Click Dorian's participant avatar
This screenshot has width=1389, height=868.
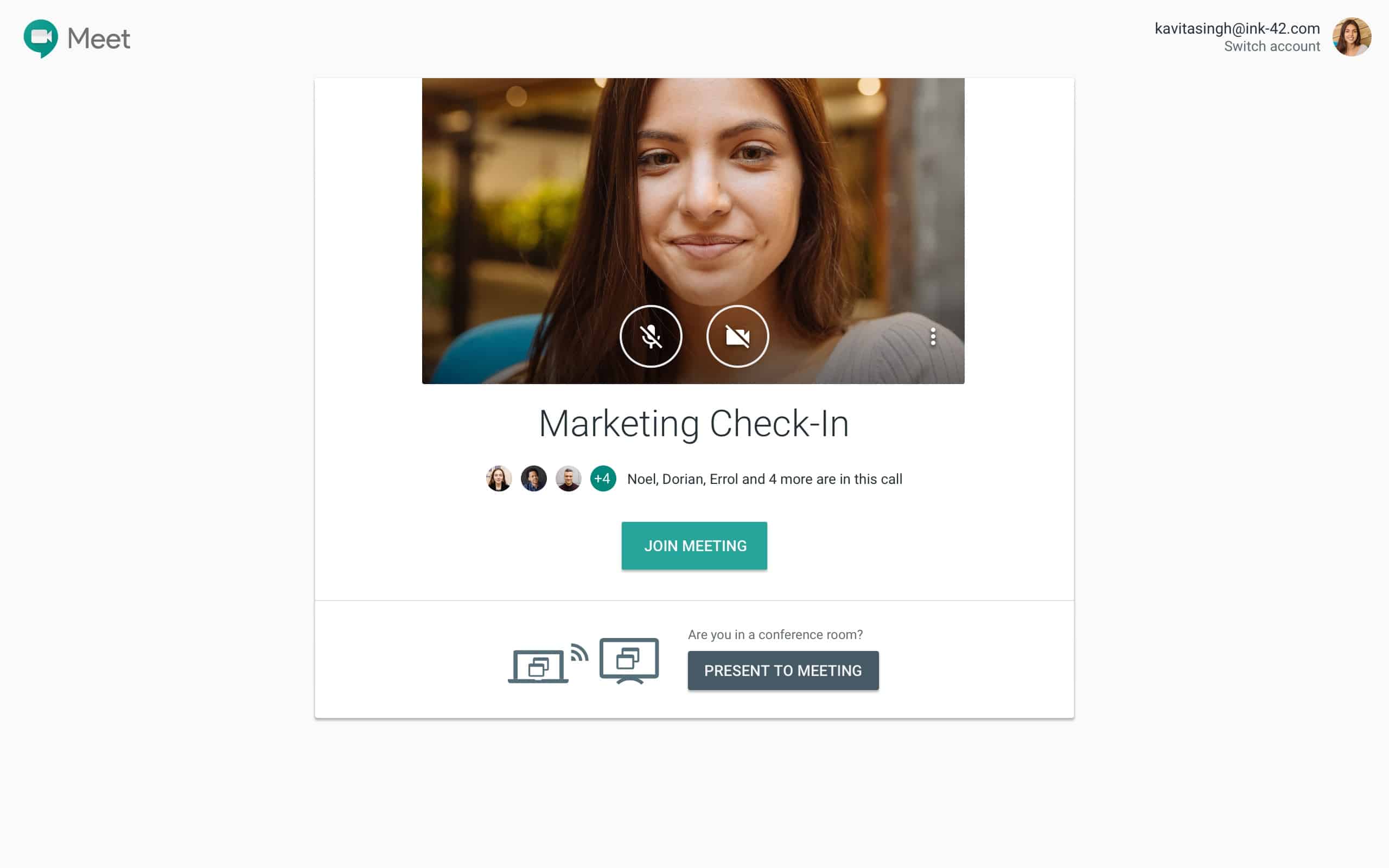533,478
